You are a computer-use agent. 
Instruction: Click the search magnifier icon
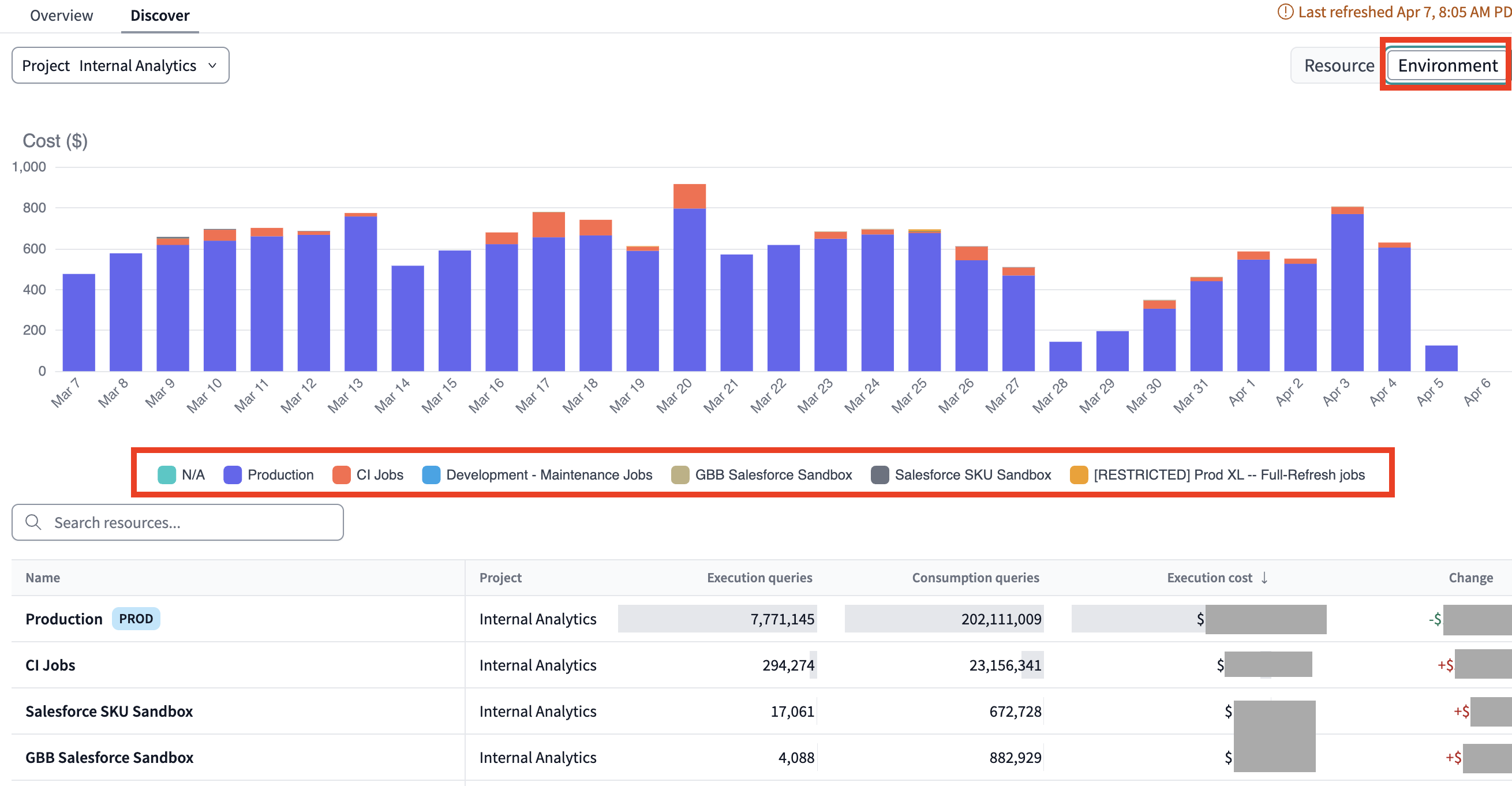click(x=33, y=522)
